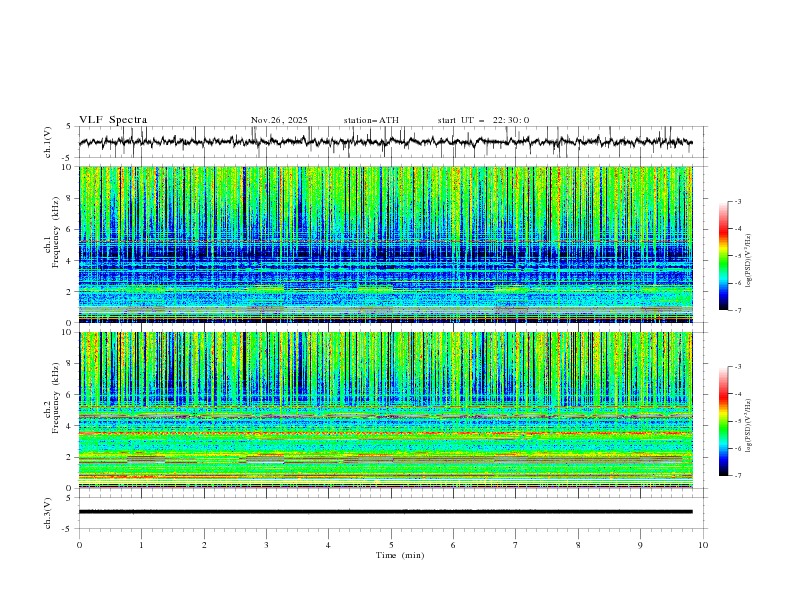Screen dimensions: 792x612
Task: Click the lower color bar's log(PSD) label
Action: click(x=748, y=421)
